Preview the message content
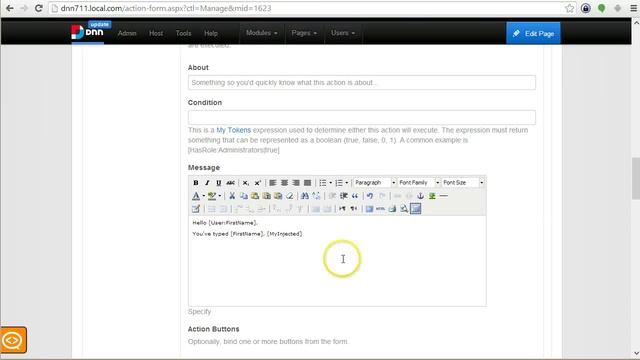 (x=404, y=209)
